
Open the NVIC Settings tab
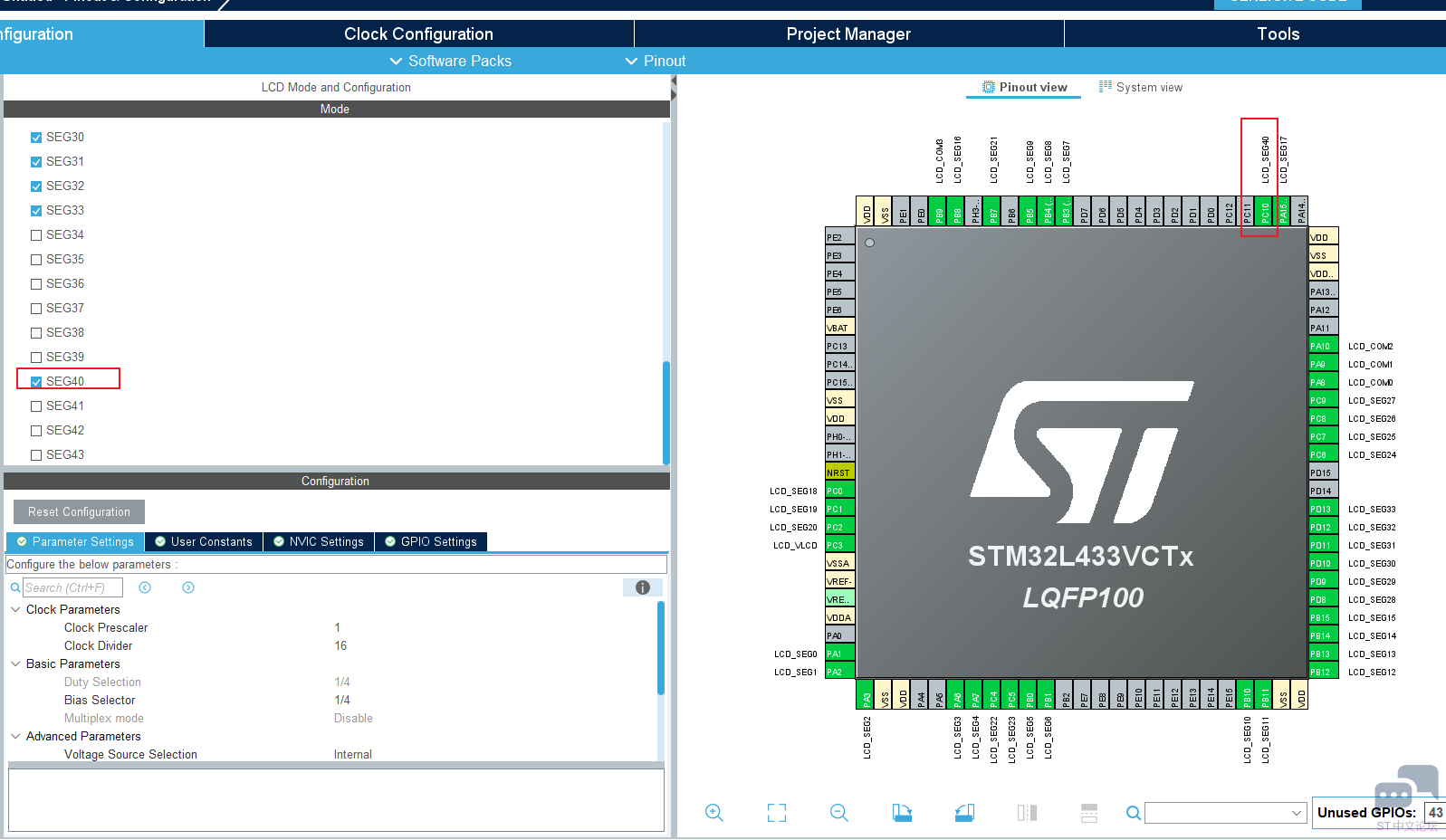(319, 541)
